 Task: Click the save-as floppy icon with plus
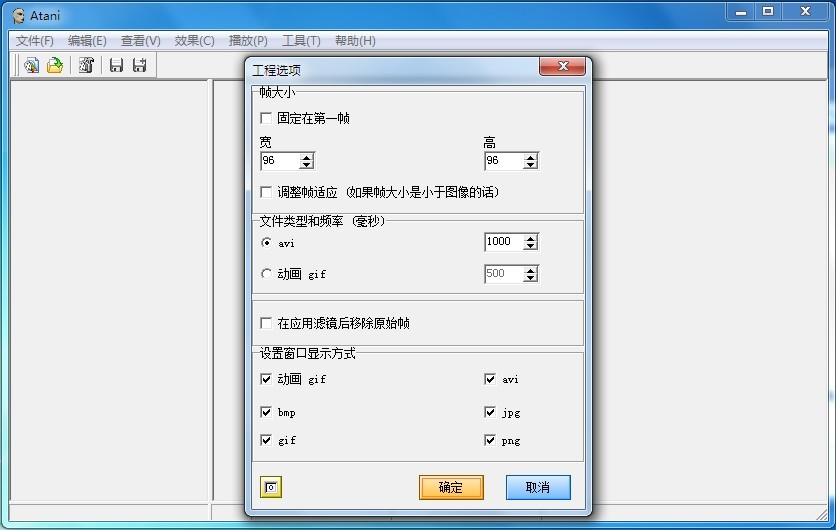tap(140, 66)
